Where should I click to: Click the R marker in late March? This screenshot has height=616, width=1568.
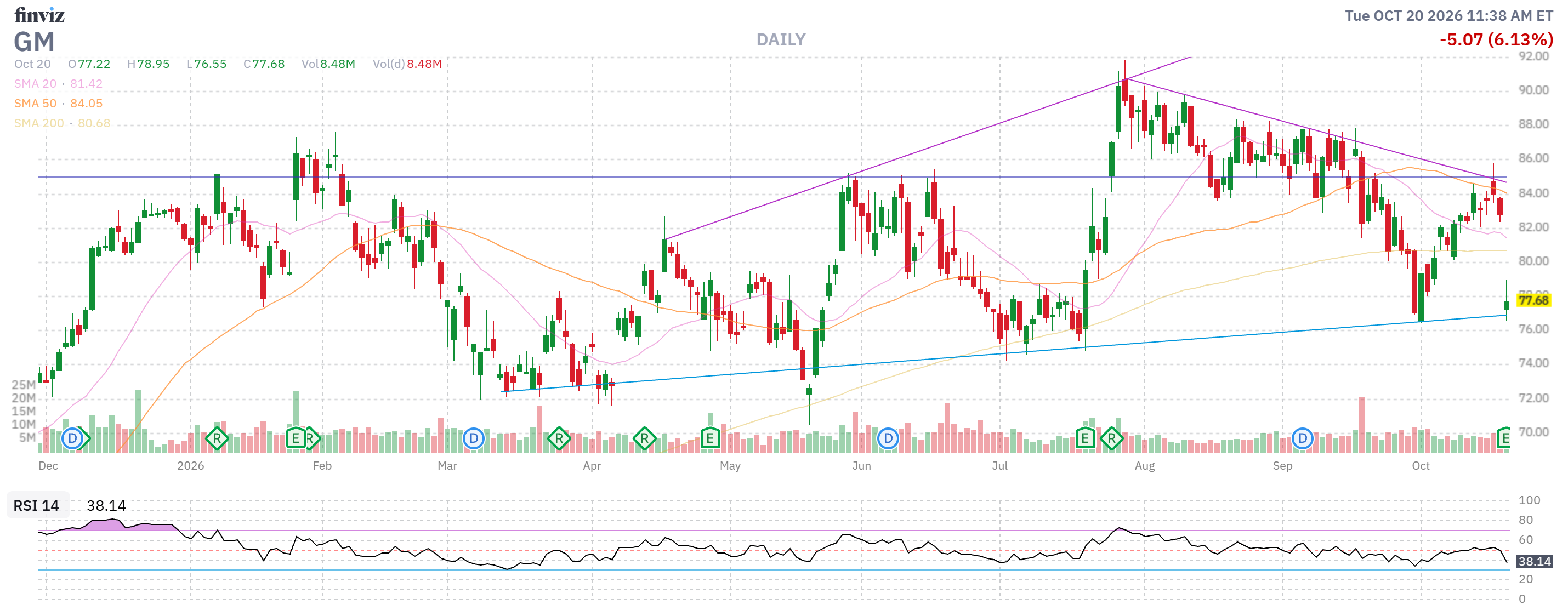(559, 438)
